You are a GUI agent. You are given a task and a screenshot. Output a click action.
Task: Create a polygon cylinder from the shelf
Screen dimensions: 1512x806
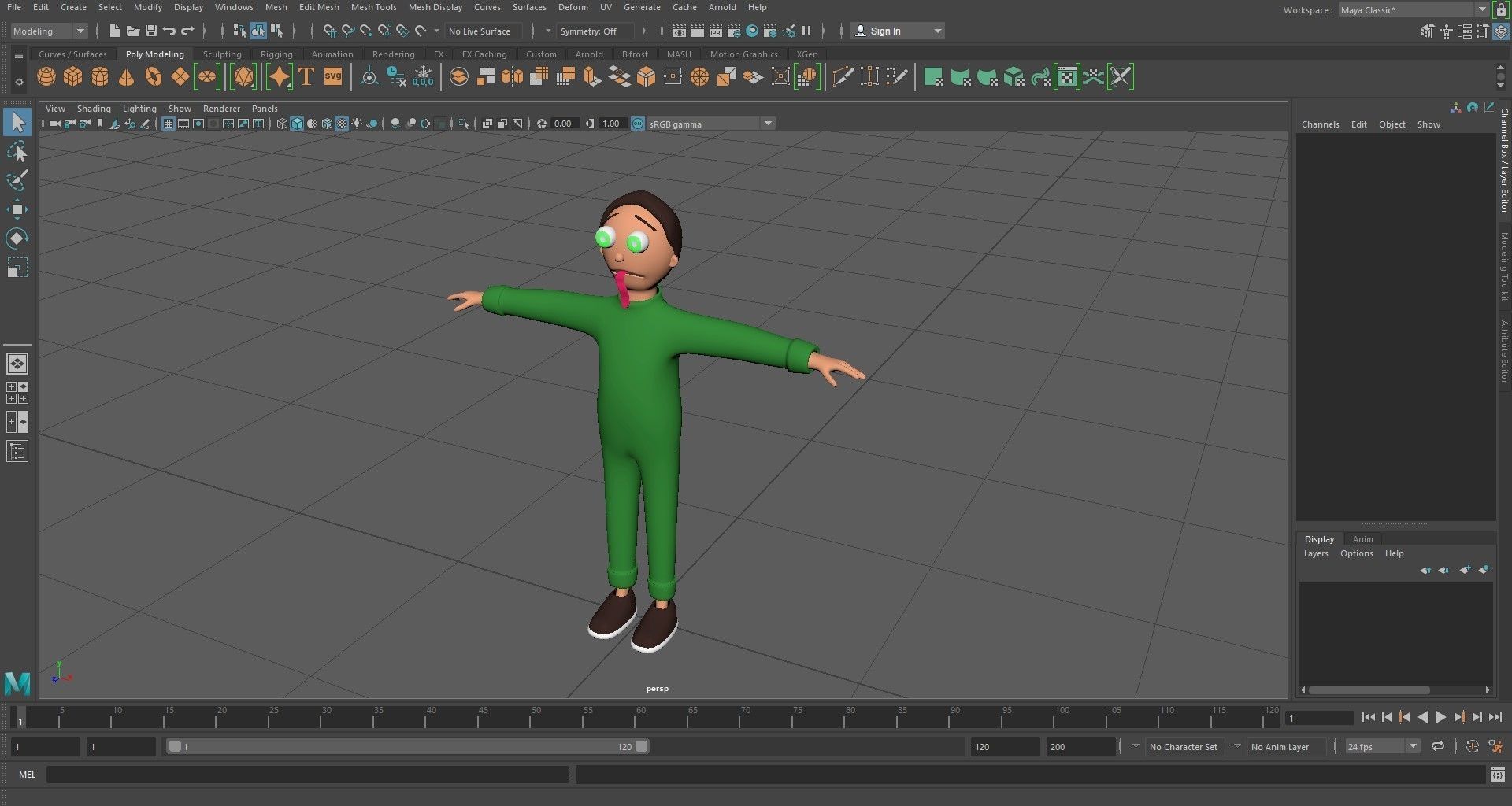pos(100,76)
